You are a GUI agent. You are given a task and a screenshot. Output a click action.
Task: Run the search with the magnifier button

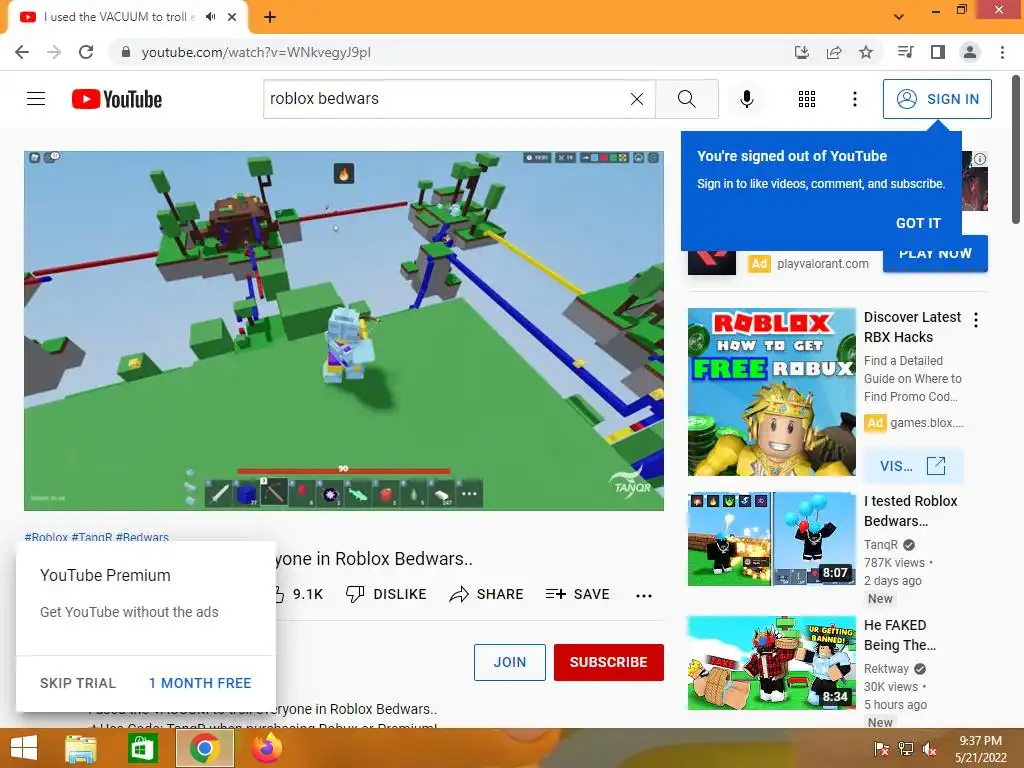686,99
